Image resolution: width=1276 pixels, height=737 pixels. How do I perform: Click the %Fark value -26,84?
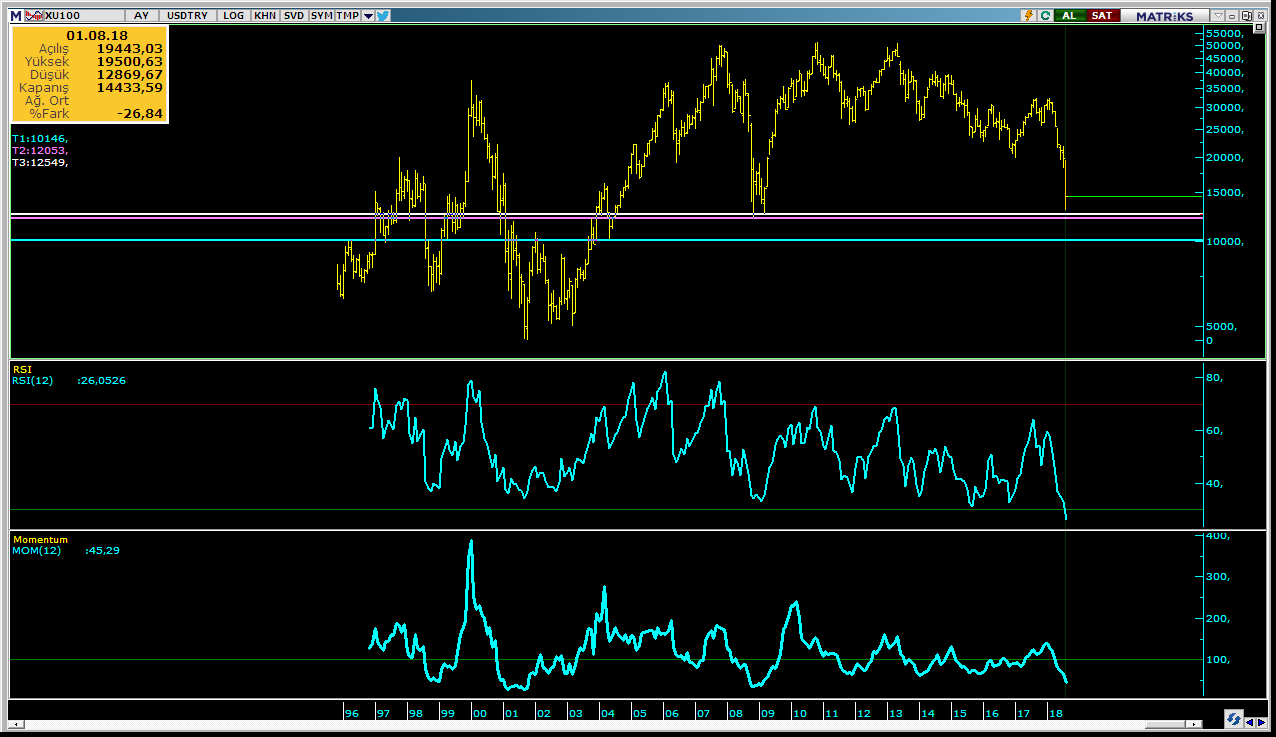[140, 113]
